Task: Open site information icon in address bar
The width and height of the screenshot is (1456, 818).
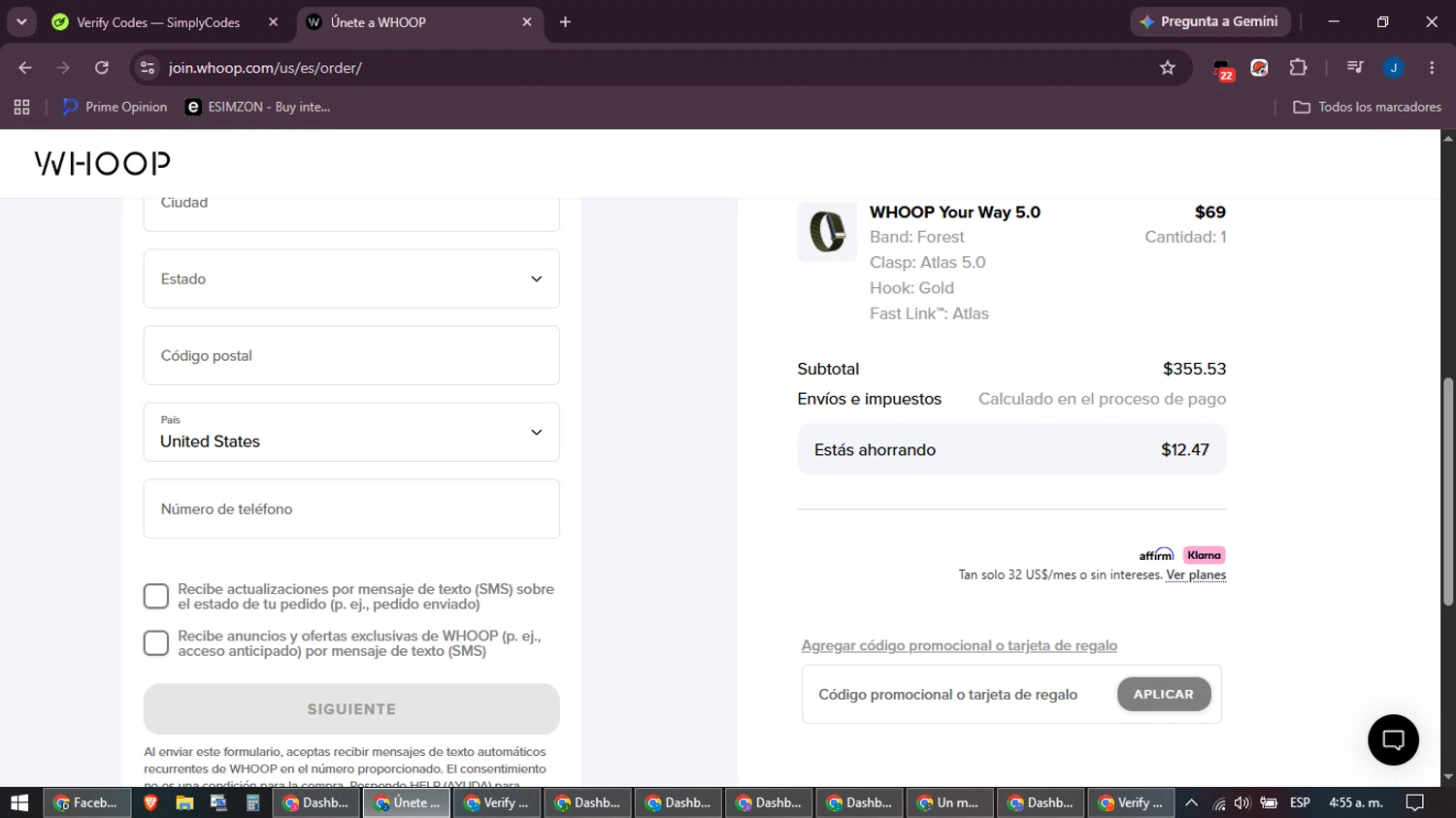Action: coord(148,68)
